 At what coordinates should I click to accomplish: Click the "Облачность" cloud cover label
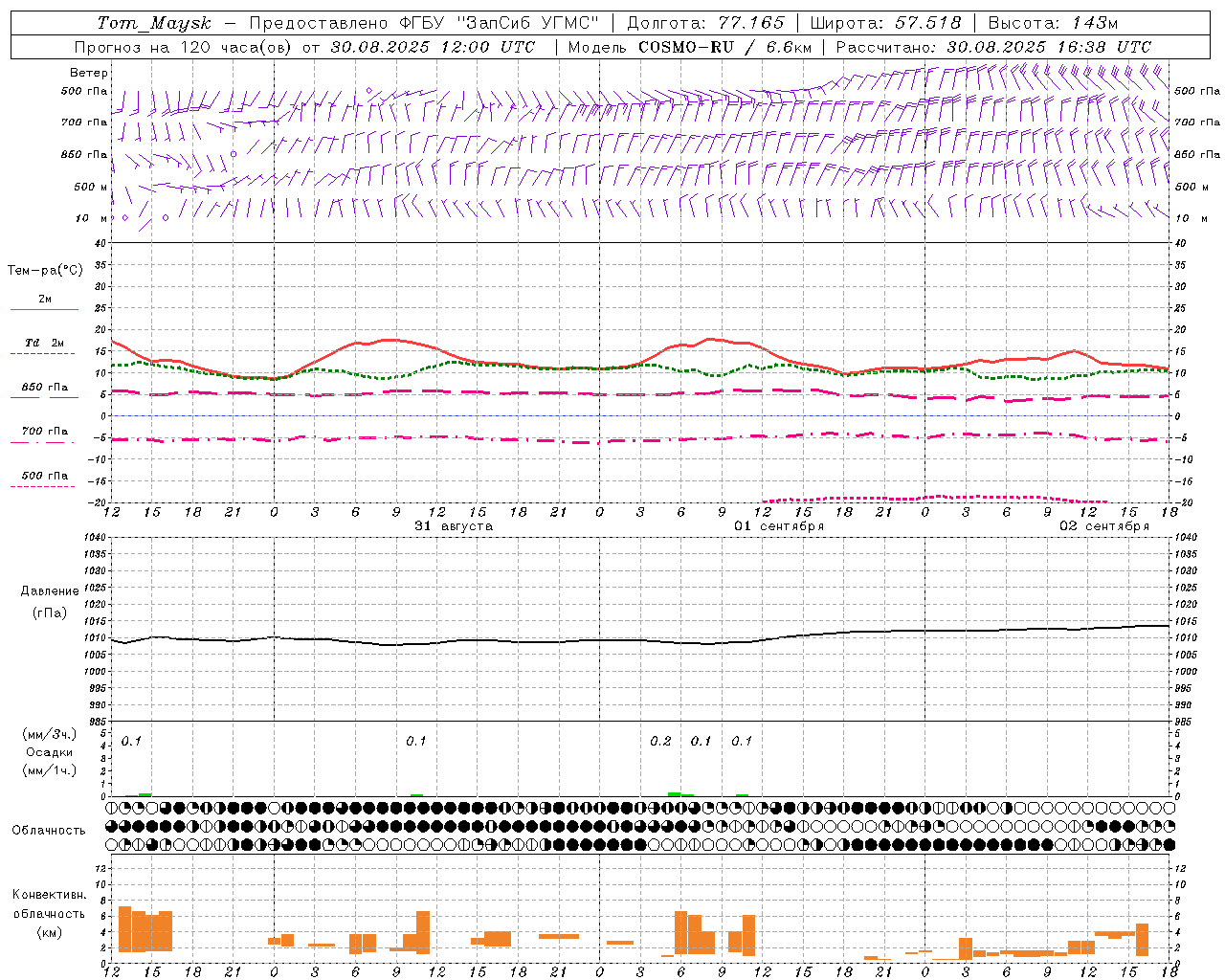49,831
